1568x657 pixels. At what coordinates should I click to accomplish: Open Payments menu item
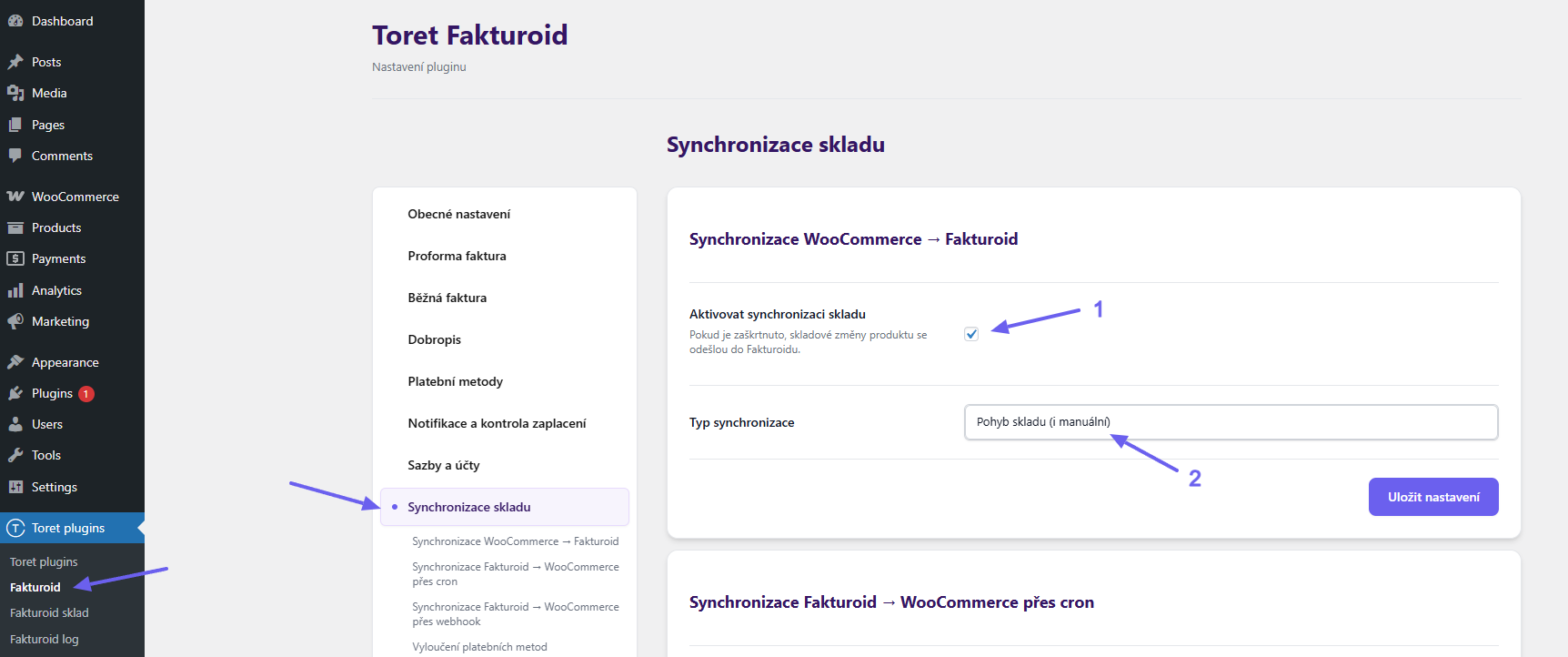(x=72, y=258)
